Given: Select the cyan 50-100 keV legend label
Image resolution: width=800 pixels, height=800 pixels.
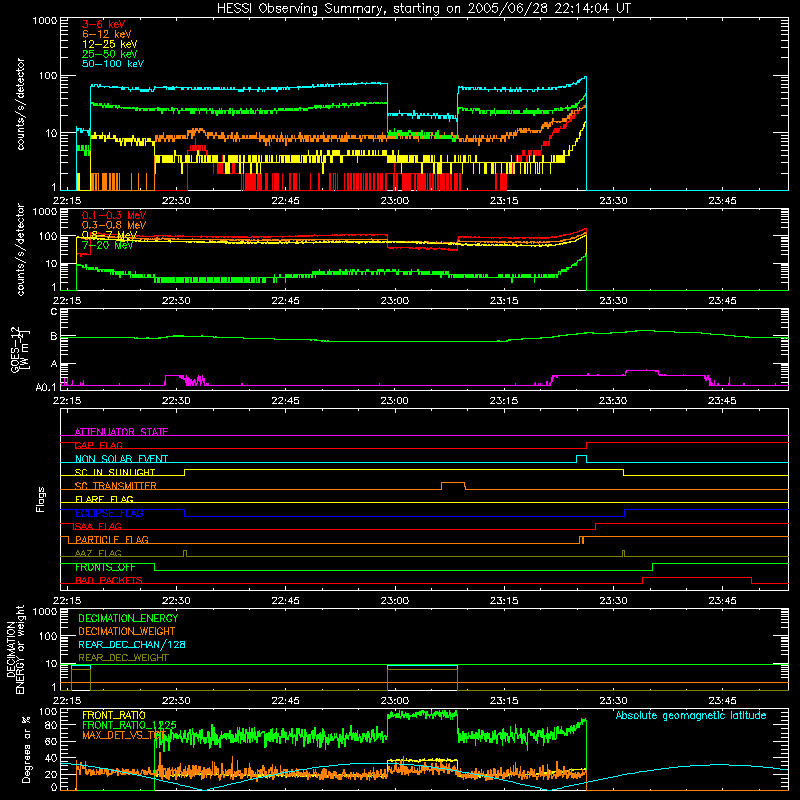Looking at the screenshot, I should click(x=113, y=64).
